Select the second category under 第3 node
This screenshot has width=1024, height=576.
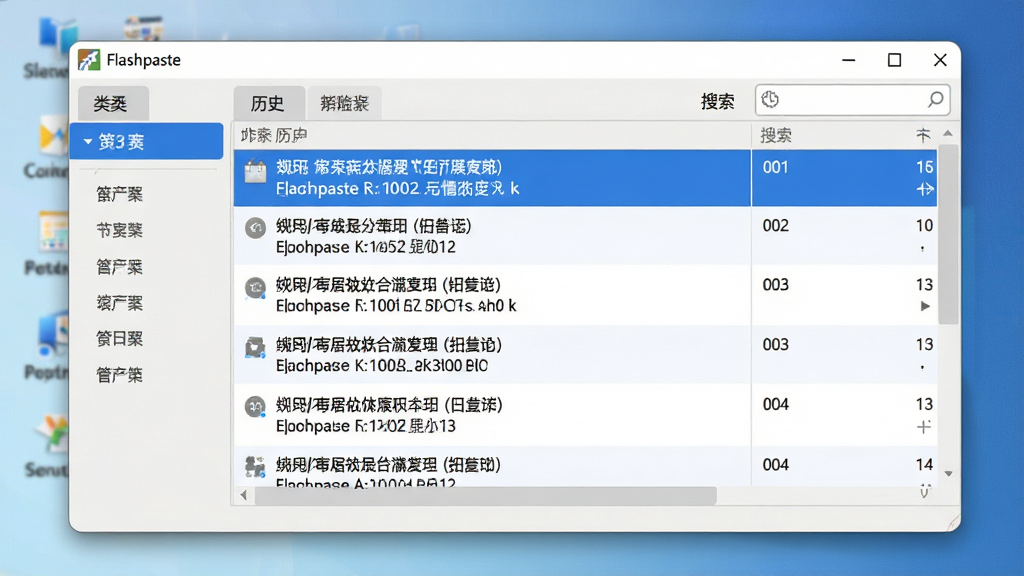click(120, 230)
